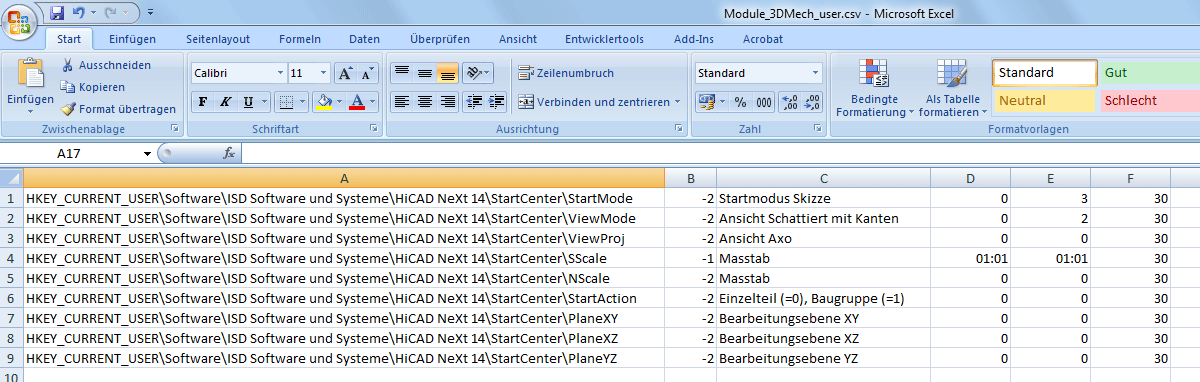Toggle underline formatting (U)
The width and height of the screenshot is (1200, 382).
247,101
